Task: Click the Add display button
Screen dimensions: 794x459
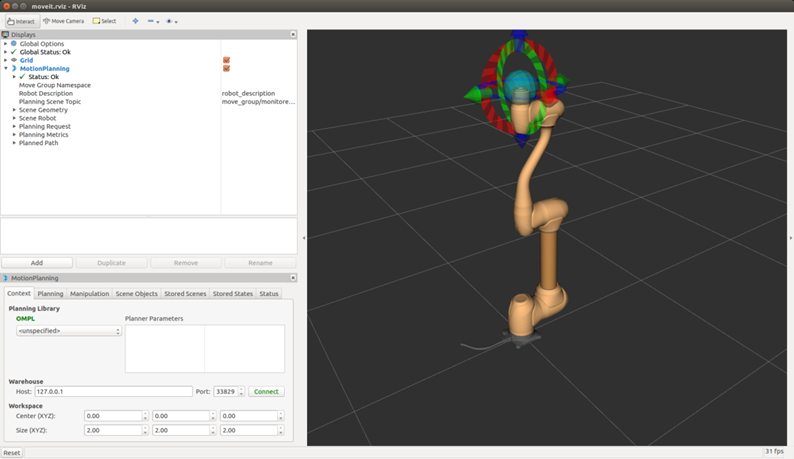Action: (x=37, y=263)
